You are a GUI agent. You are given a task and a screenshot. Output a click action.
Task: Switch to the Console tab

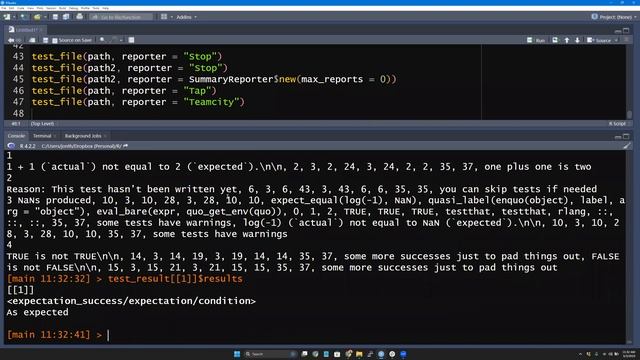click(x=16, y=136)
